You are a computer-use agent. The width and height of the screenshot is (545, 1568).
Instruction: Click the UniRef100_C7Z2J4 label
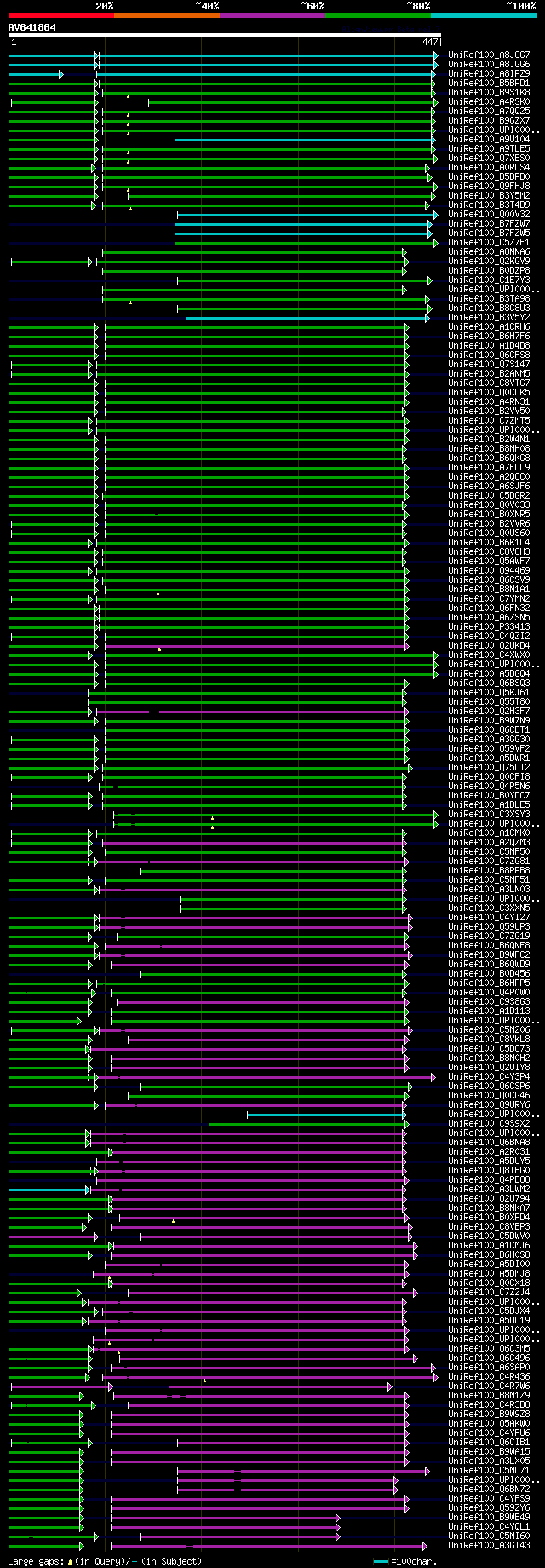[489, 1293]
